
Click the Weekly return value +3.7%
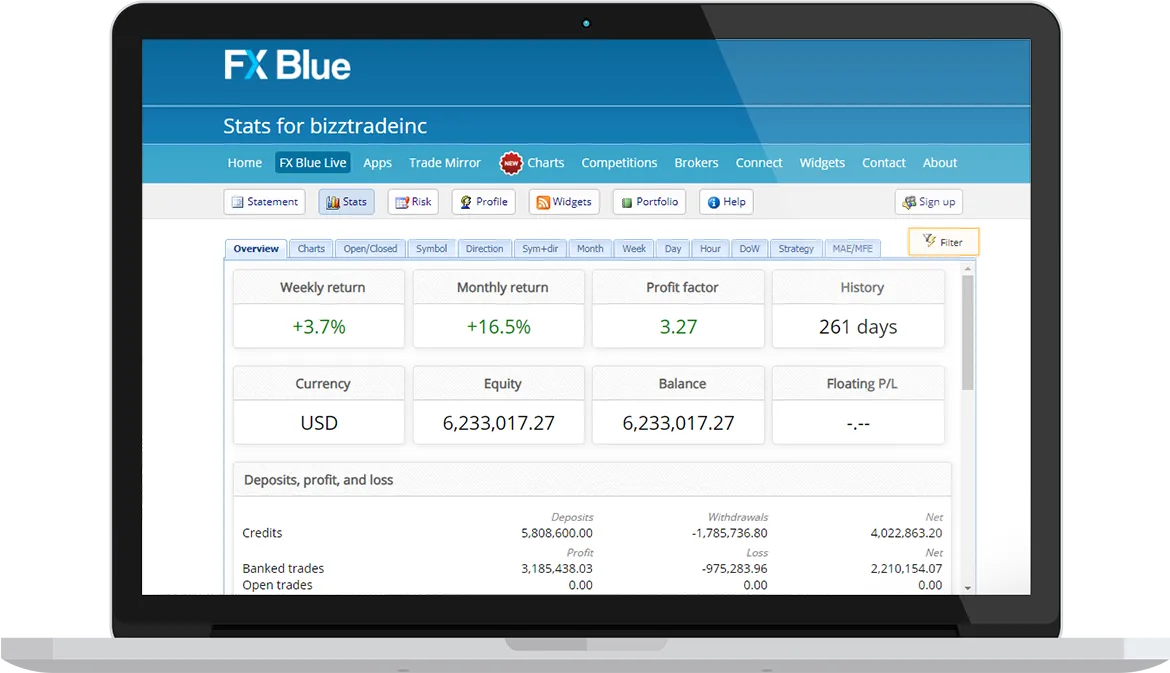(319, 327)
